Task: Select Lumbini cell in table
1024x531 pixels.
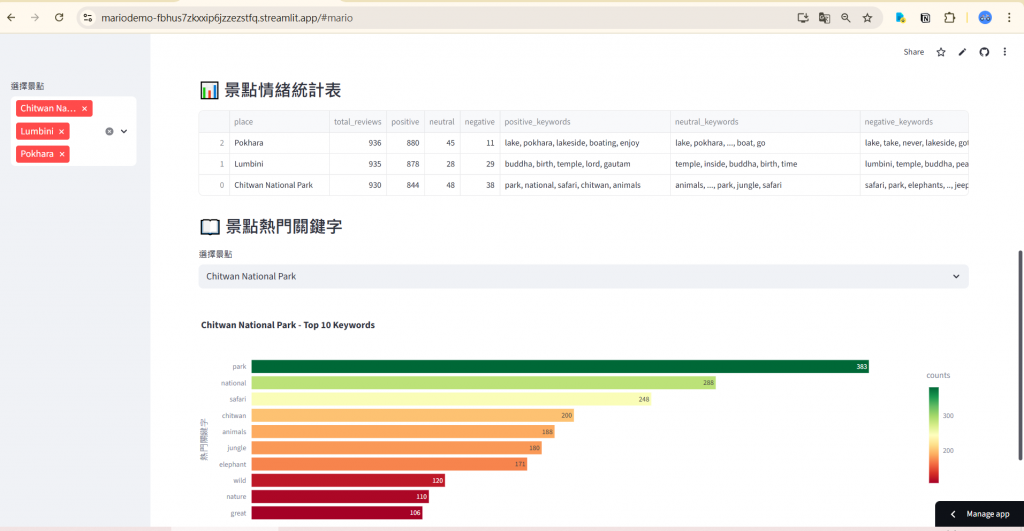Action: [x=279, y=164]
